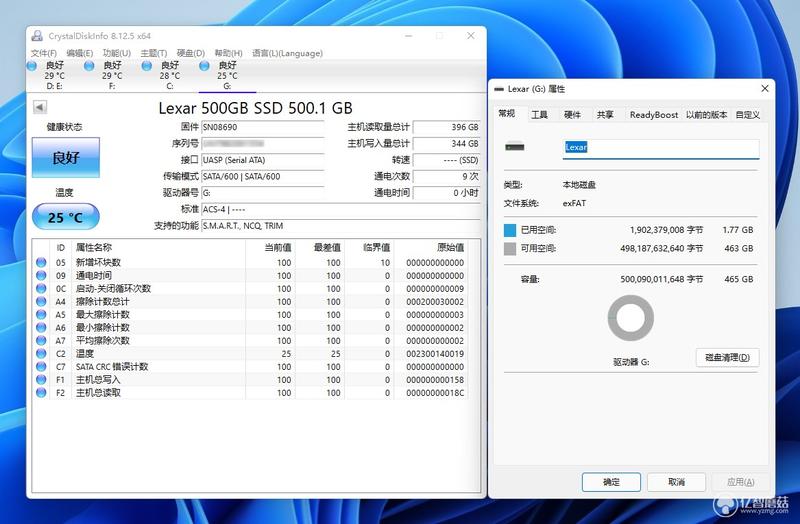Click status orb for attribute C2 温度
The image size is (800, 524).
41,354
